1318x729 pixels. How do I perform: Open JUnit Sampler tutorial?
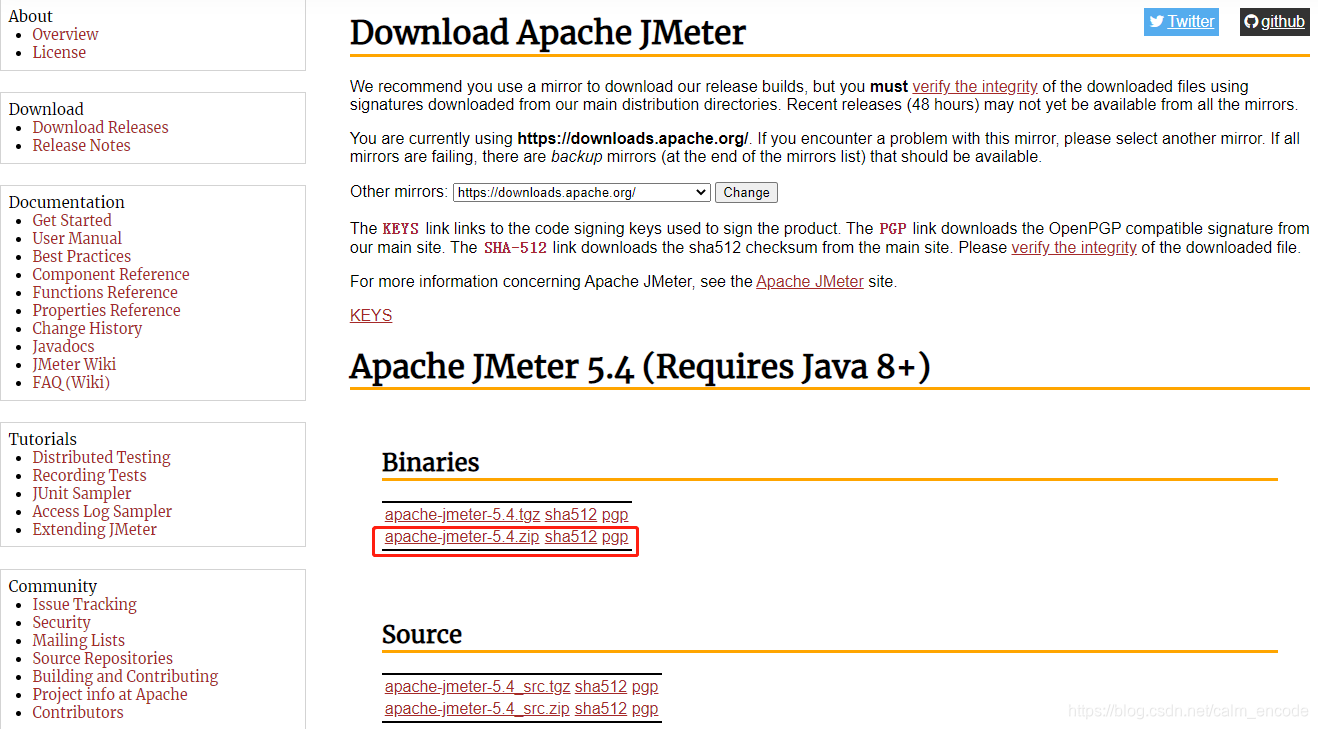pos(82,494)
